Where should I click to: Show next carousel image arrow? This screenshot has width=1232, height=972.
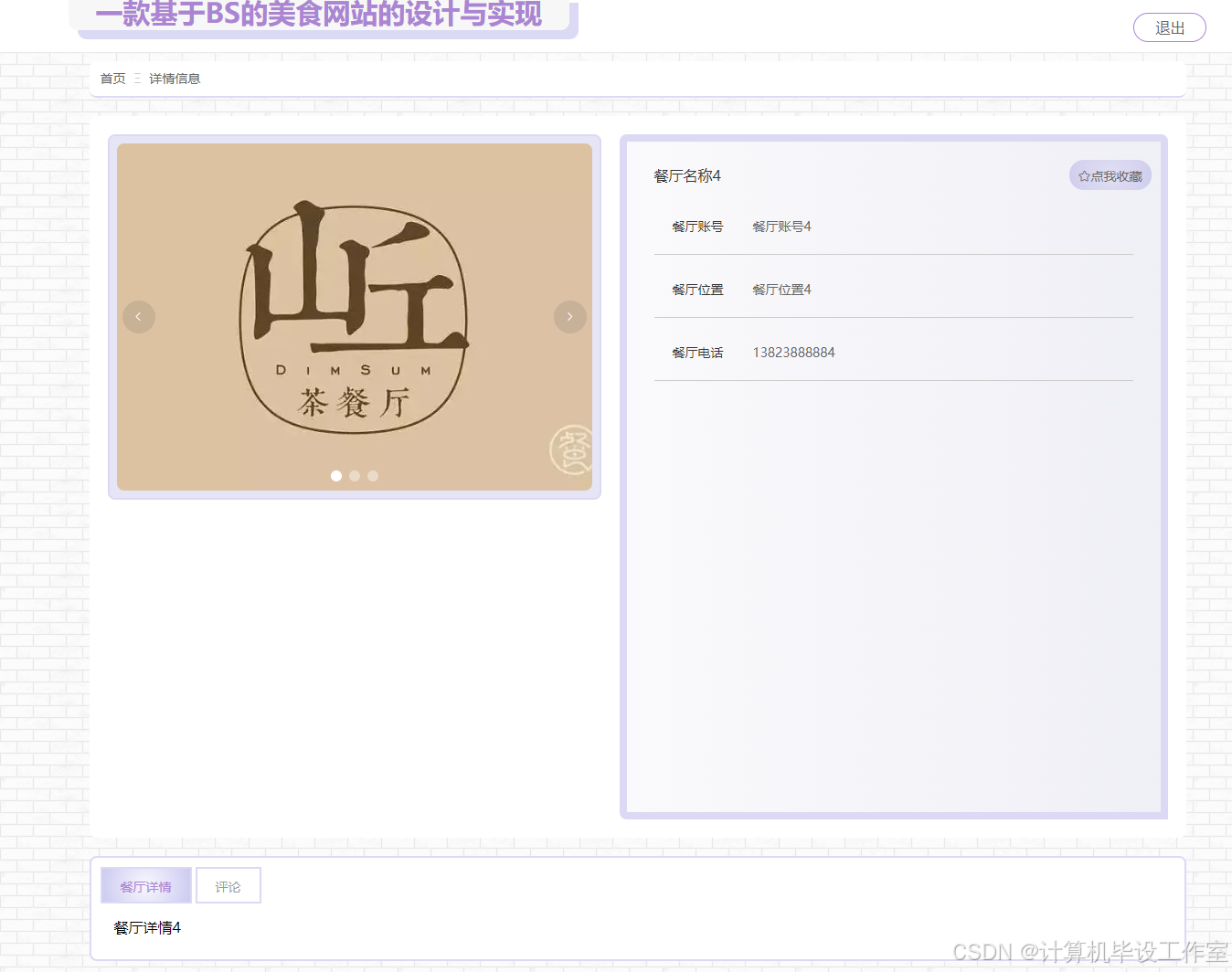570,317
